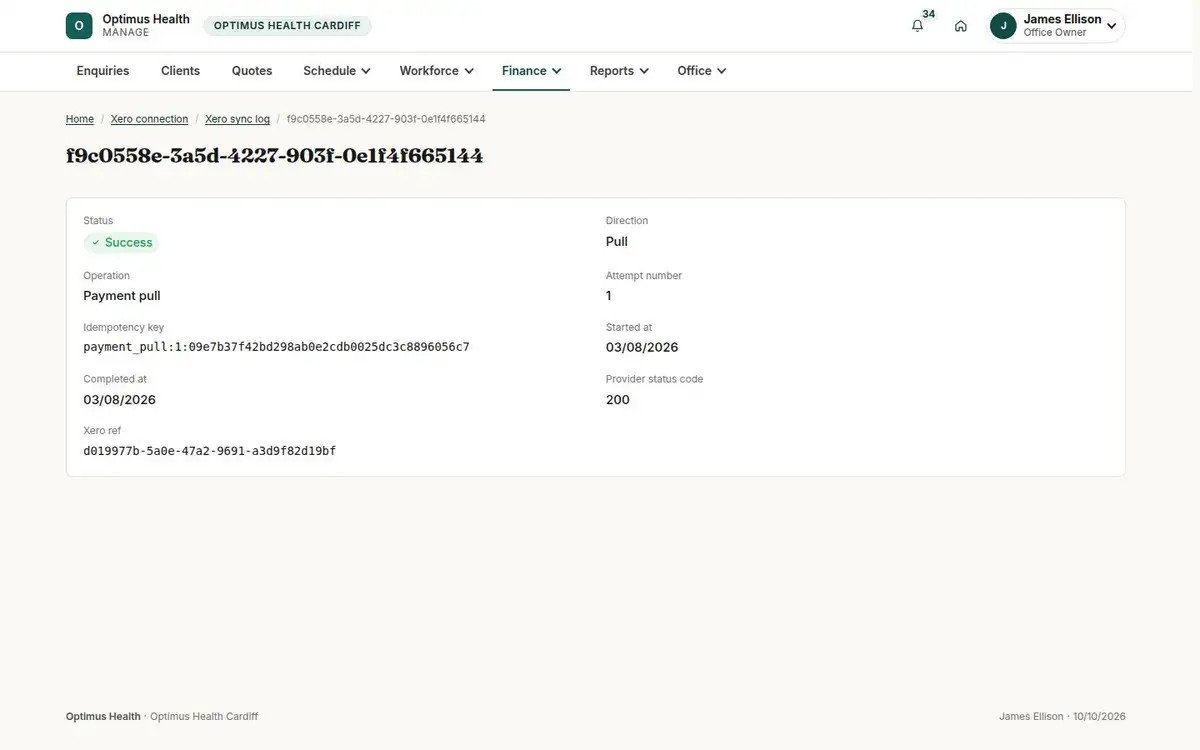Navigate to the Xero connection breadcrumb
Viewport: 1200px width, 750px height.
[149, 119]
